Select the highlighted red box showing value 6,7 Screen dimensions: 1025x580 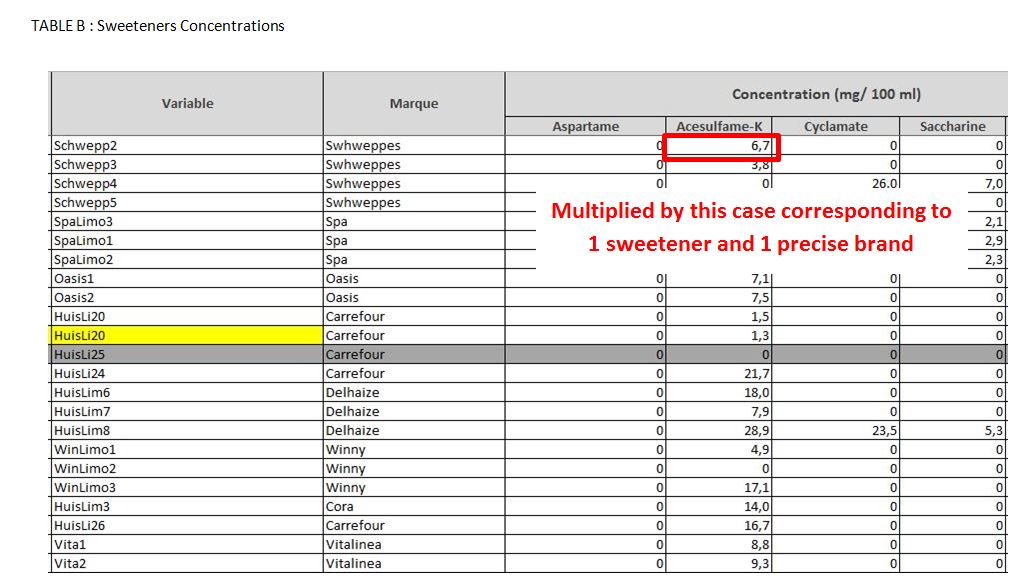(x=722, y=146)
